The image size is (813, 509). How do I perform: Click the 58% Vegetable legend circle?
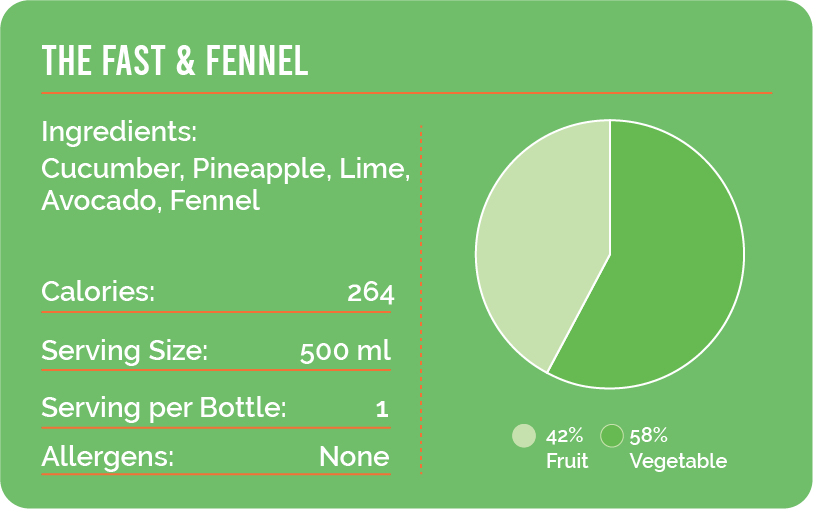coord(612,436)
